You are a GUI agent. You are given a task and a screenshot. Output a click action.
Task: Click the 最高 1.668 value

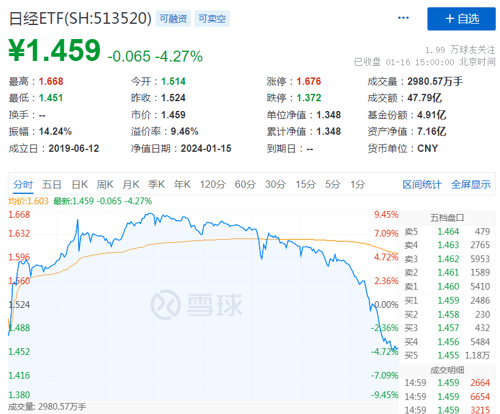coord(51,81)
